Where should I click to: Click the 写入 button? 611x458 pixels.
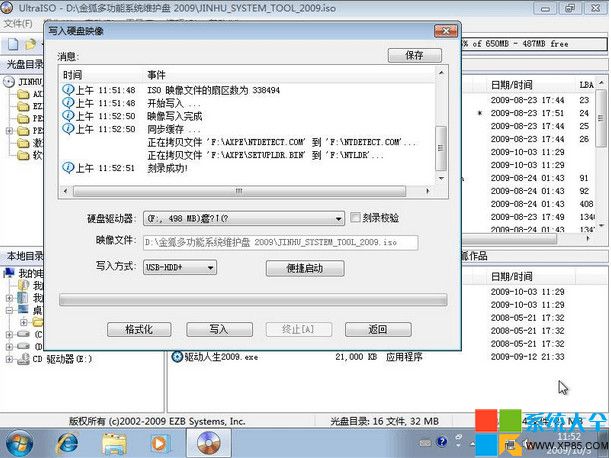pos(219,329)
